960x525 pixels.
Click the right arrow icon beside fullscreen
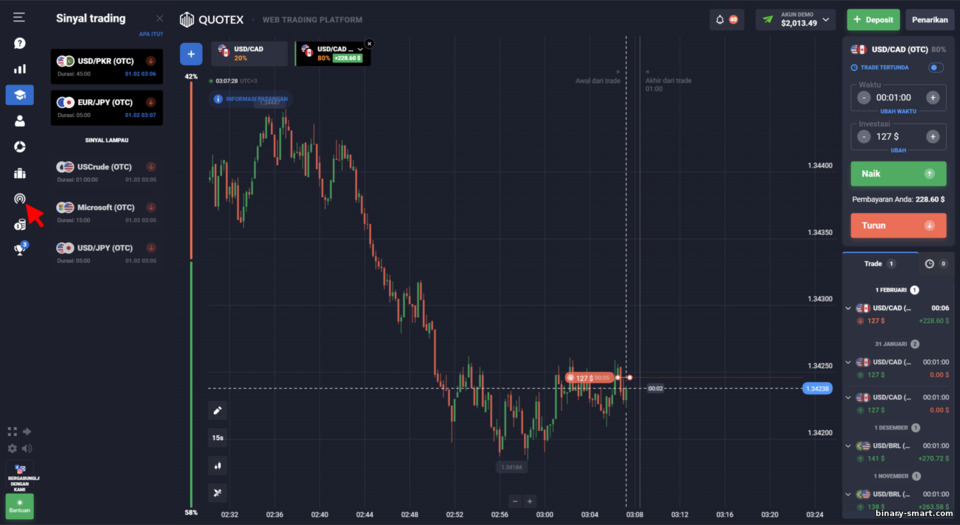27,431
